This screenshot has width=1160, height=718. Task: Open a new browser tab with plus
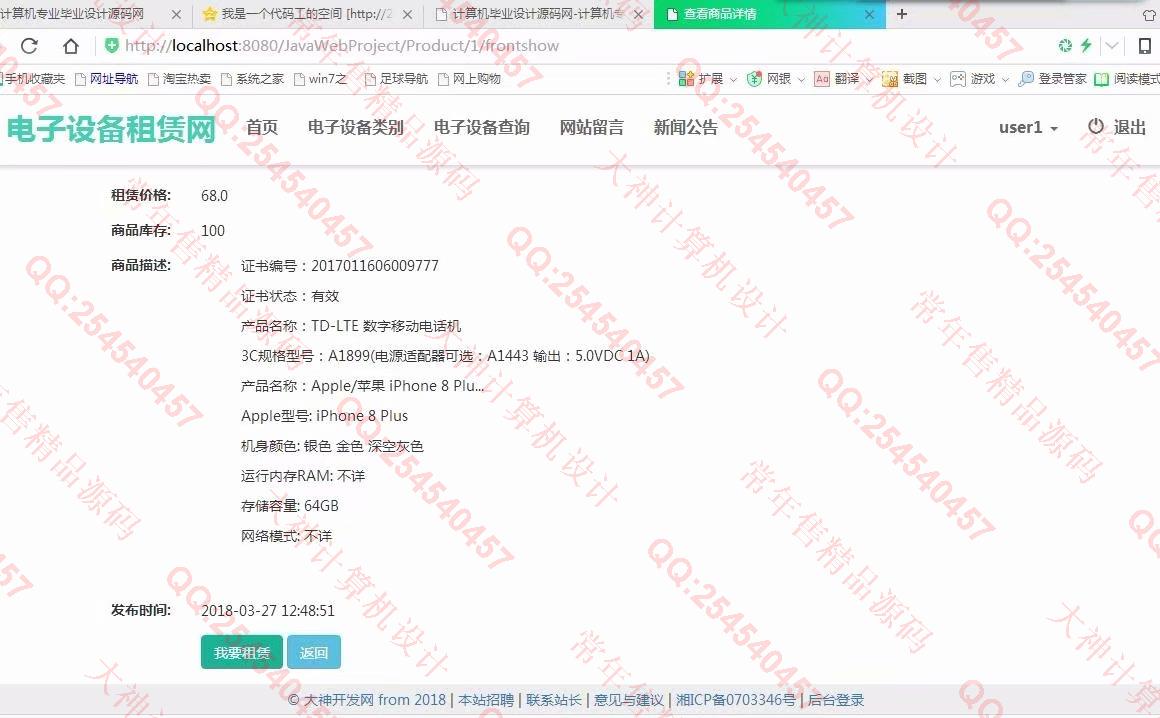tap(902, 14)
